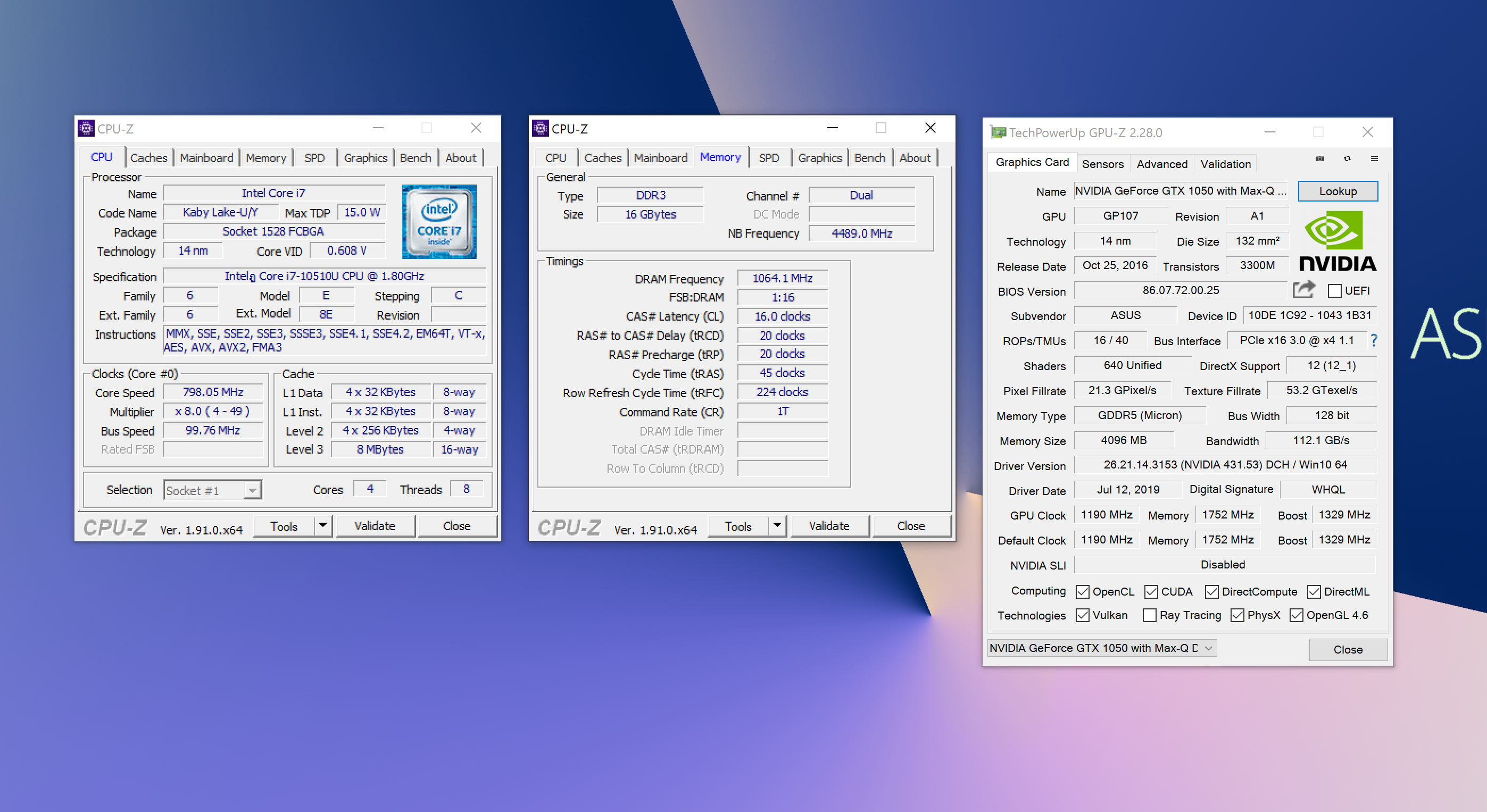Toggle the OpenGL 4.6 checkbox

(1297, 616)
